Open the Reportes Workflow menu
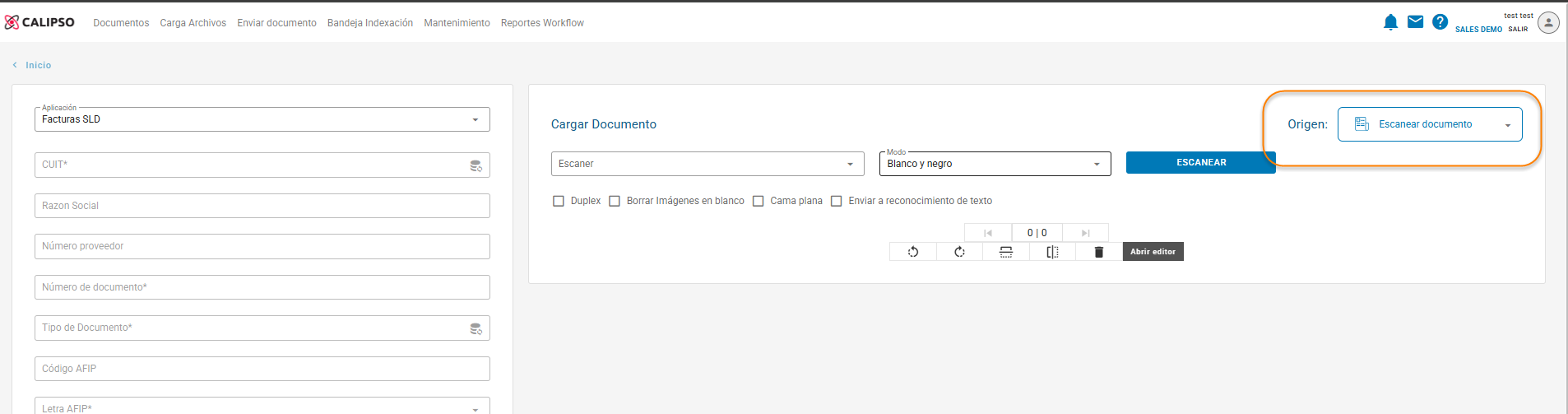This screenshot has height=414, width=1568. tap(542, 23)
